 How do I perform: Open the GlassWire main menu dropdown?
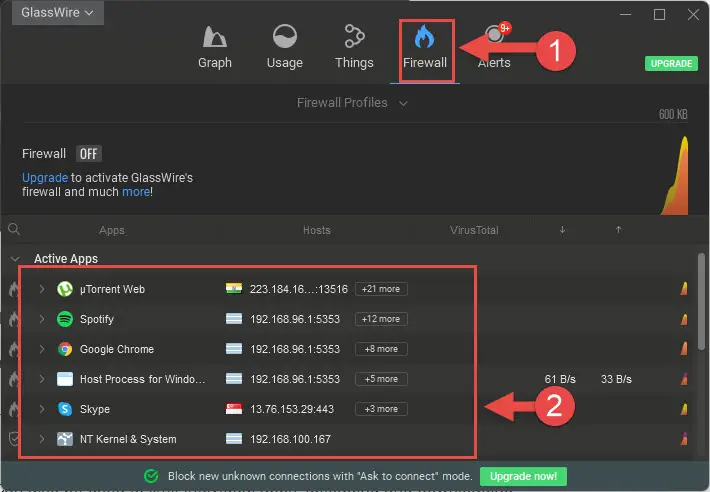(x=58, y=13)
